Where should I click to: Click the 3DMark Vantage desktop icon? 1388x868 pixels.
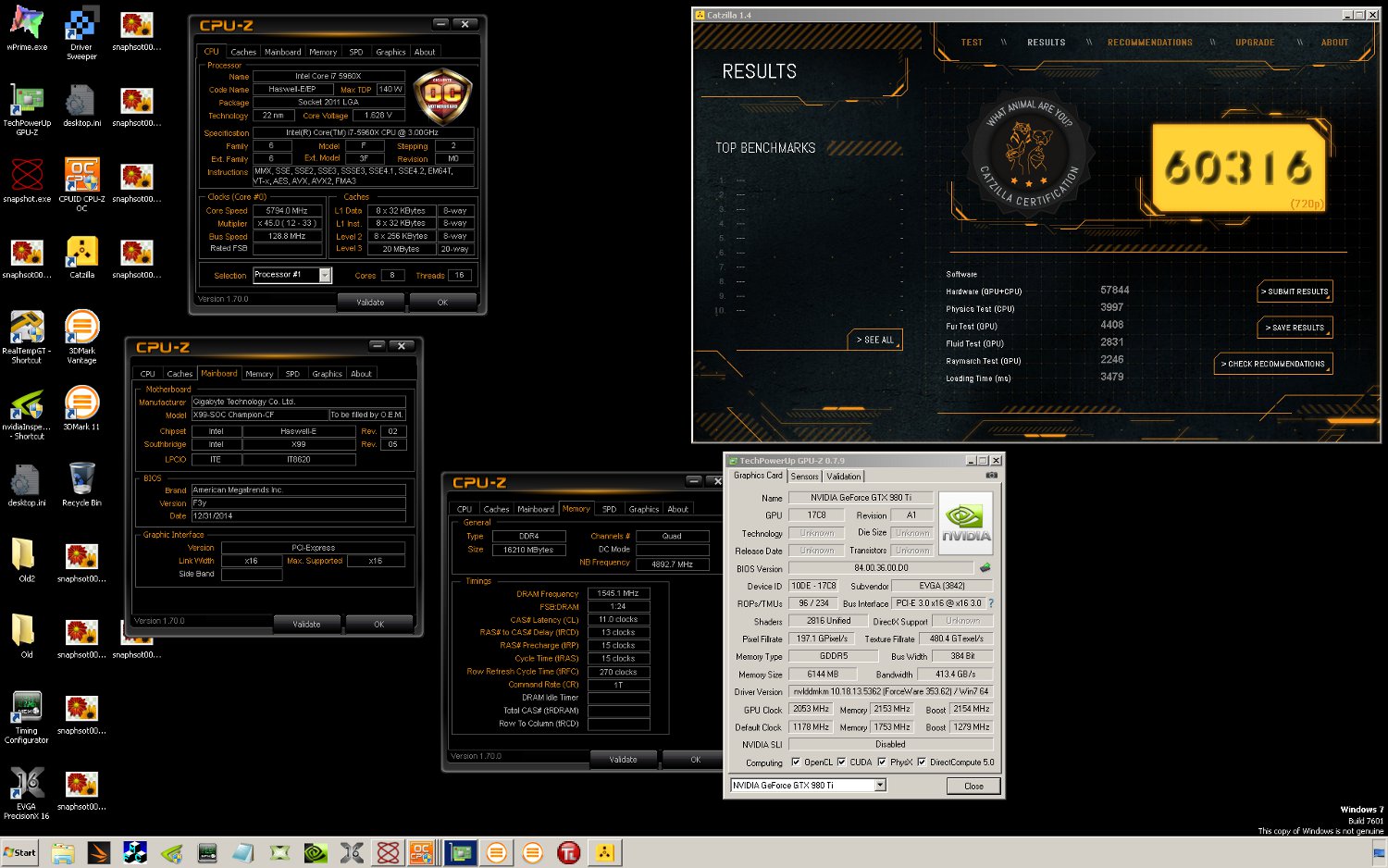pyautogui.click(x=81, y=337)
